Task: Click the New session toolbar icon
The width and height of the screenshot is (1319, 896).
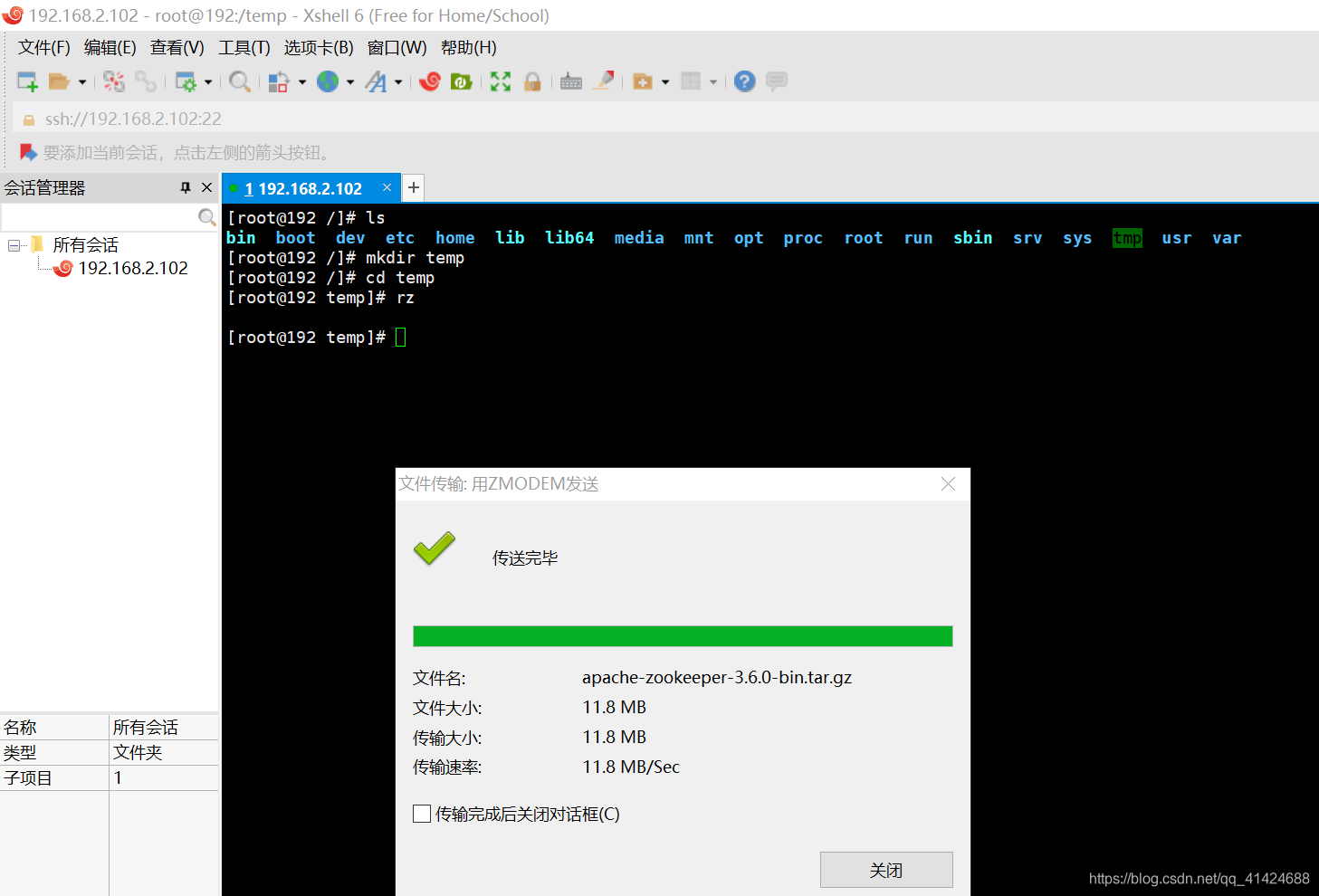Action: [27, 81]
